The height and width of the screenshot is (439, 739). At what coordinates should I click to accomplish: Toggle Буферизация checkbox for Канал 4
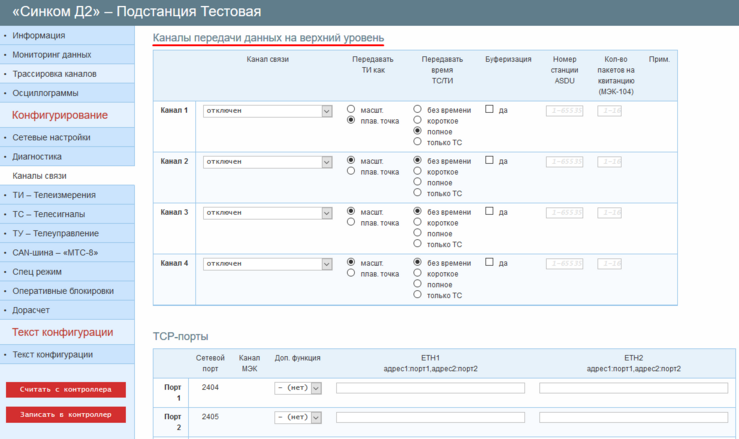[x=490, y=262]
